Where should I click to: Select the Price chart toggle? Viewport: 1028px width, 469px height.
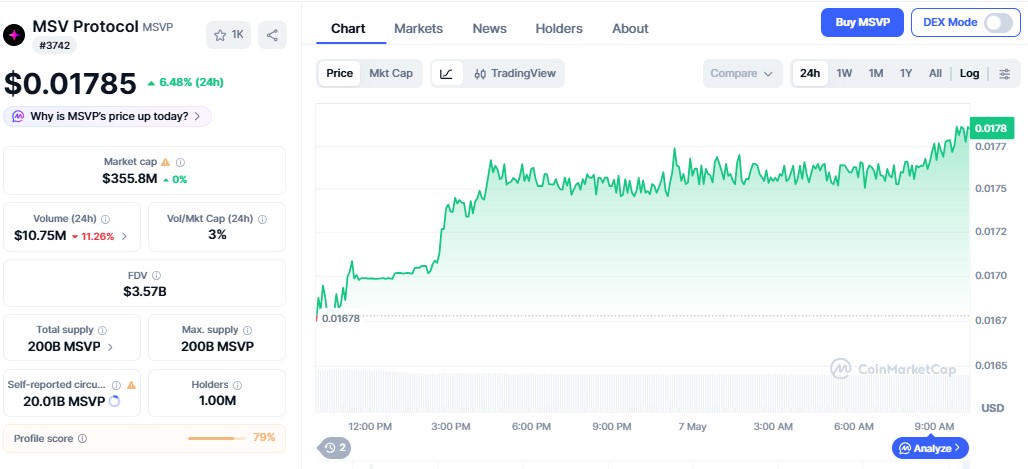tap(340, 73)
